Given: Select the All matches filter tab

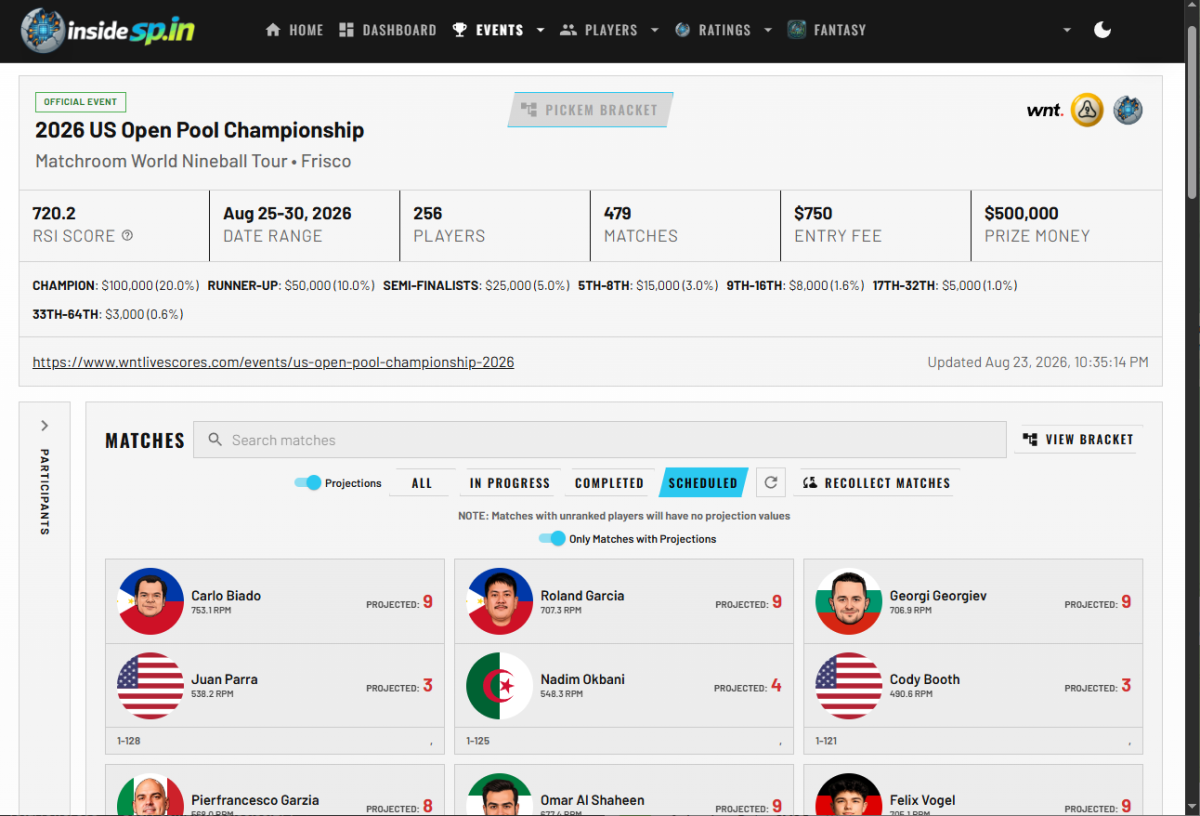Looking at the screenshot, I should tap(422, 483).
